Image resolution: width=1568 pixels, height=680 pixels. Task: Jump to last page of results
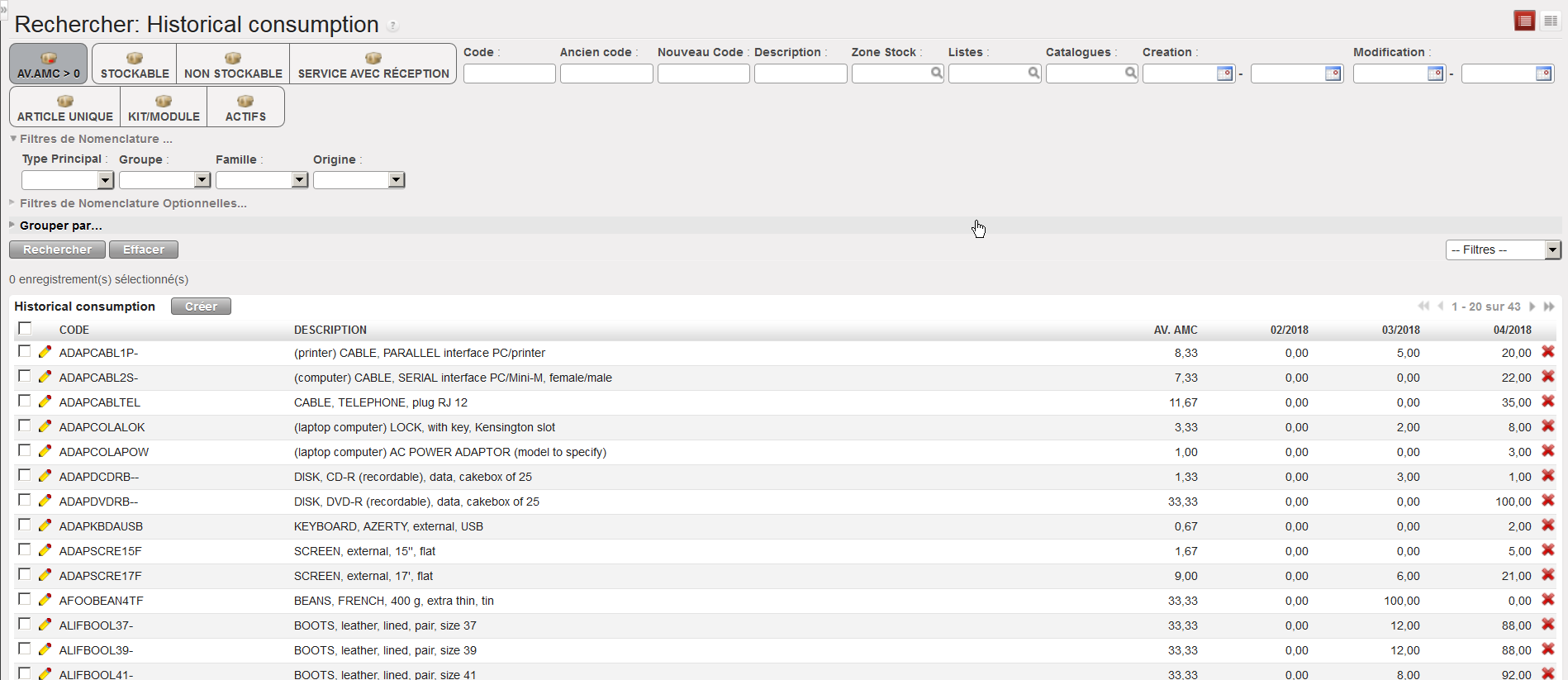(1549, 307)
